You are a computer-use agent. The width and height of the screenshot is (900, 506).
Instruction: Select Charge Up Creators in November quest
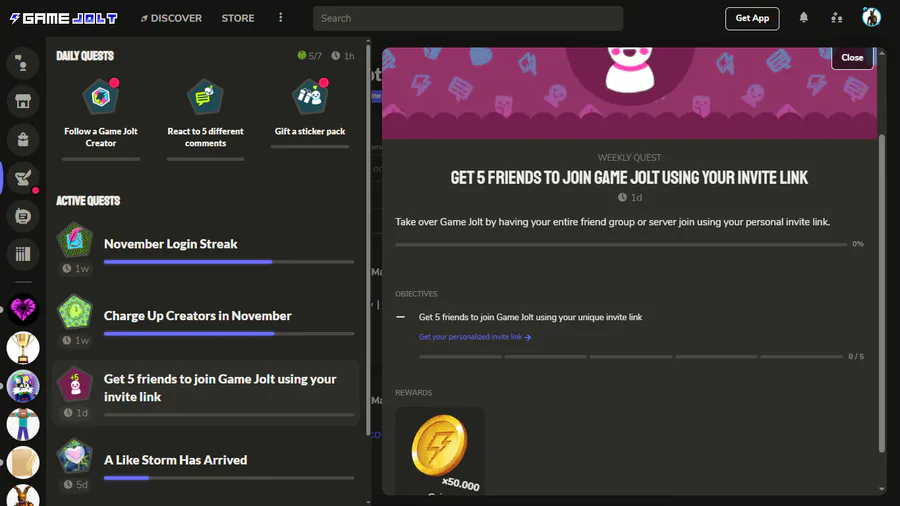click(205, 321)
